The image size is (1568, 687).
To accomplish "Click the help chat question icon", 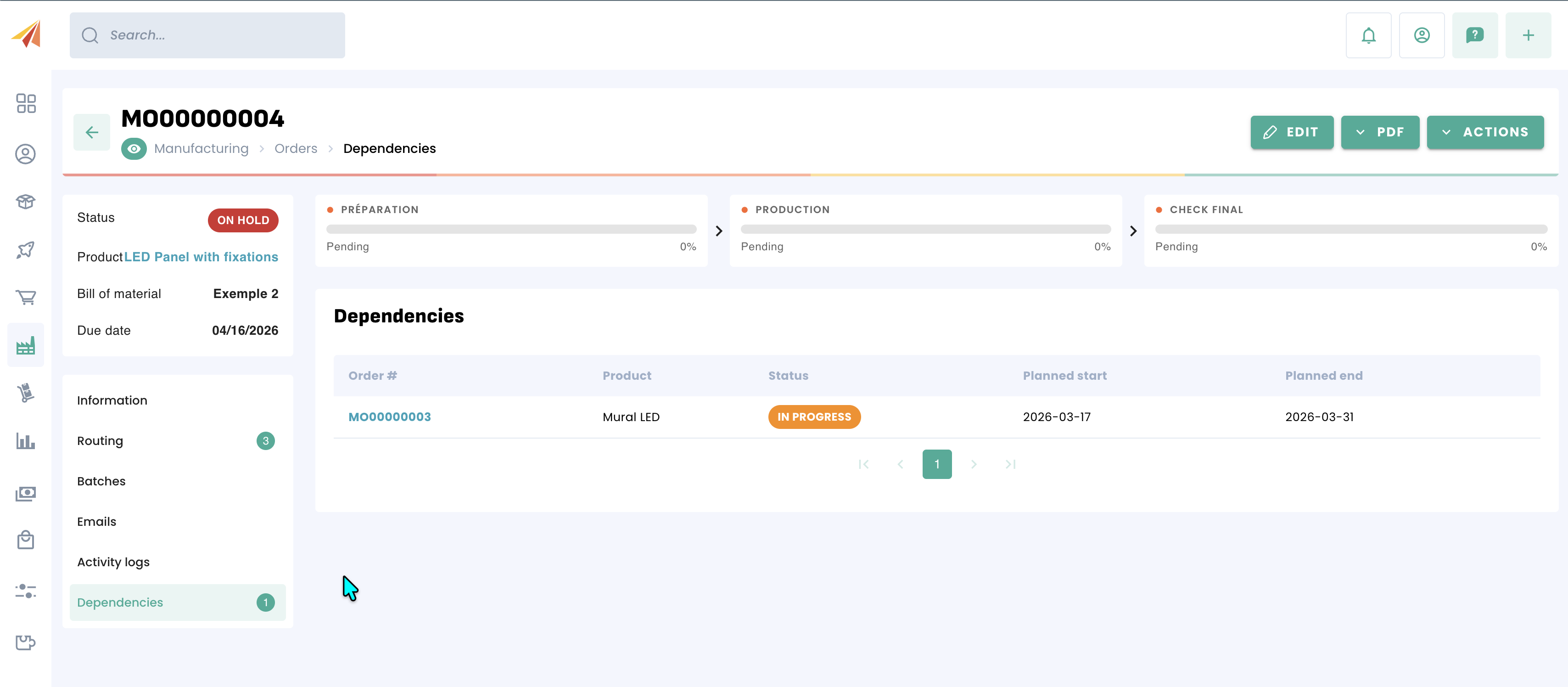I will 1474,35.
